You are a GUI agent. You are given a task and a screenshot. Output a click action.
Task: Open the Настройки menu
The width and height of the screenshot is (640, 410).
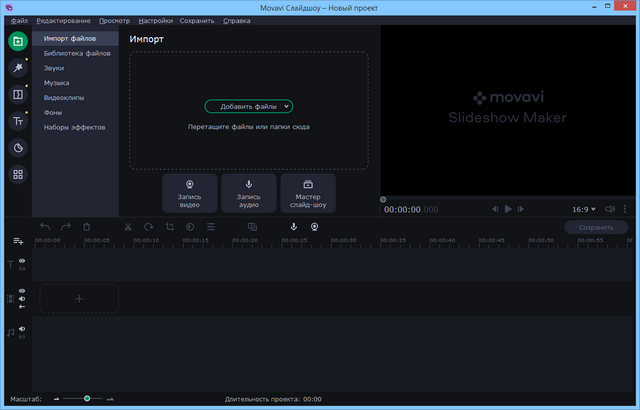click(x=154, y=20)
